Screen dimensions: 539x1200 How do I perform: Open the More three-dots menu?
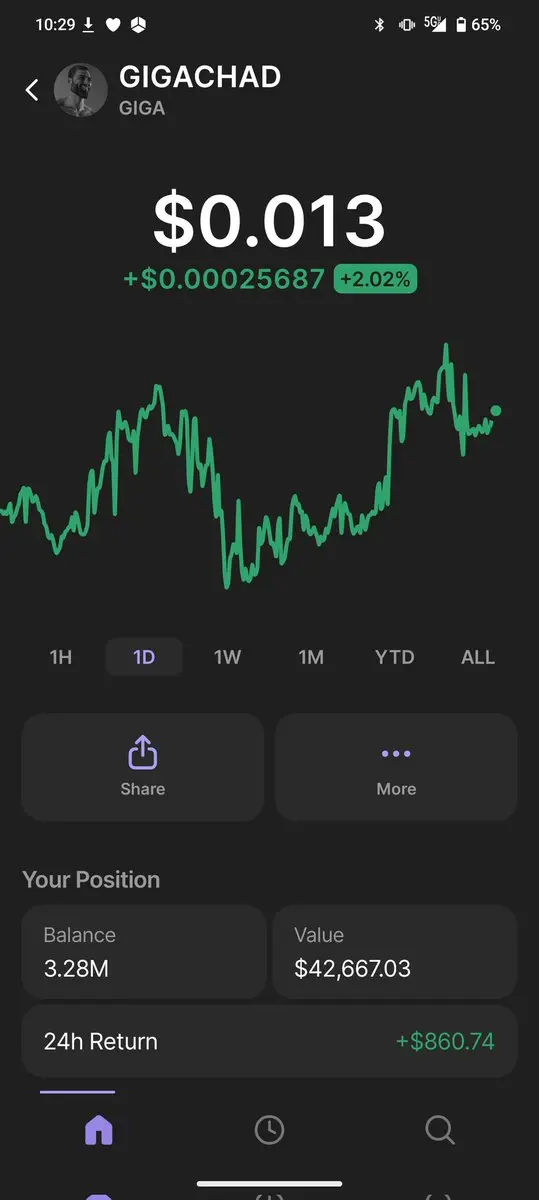tap(396, 754)
